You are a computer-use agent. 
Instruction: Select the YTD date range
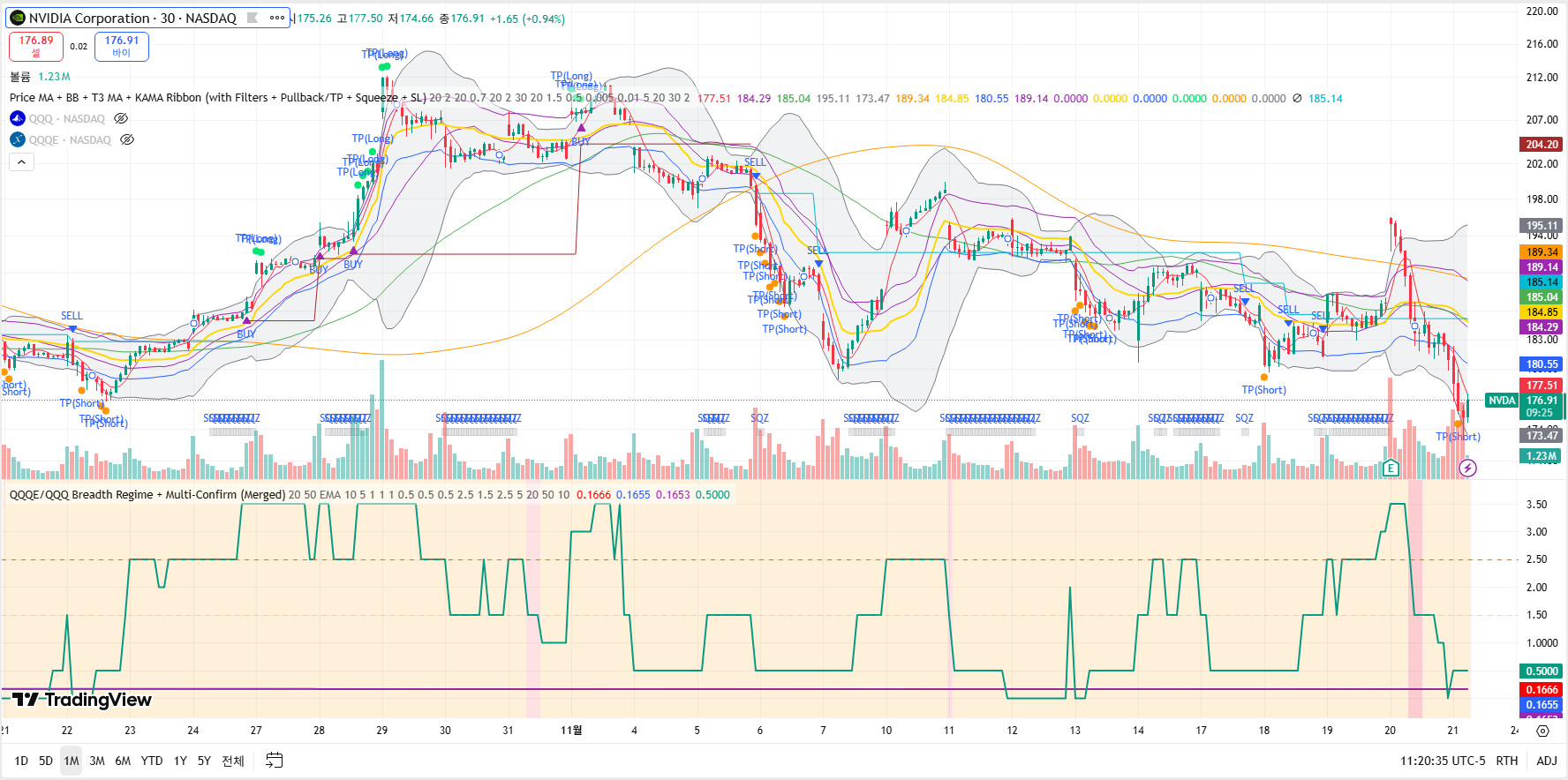coord(152,761)
